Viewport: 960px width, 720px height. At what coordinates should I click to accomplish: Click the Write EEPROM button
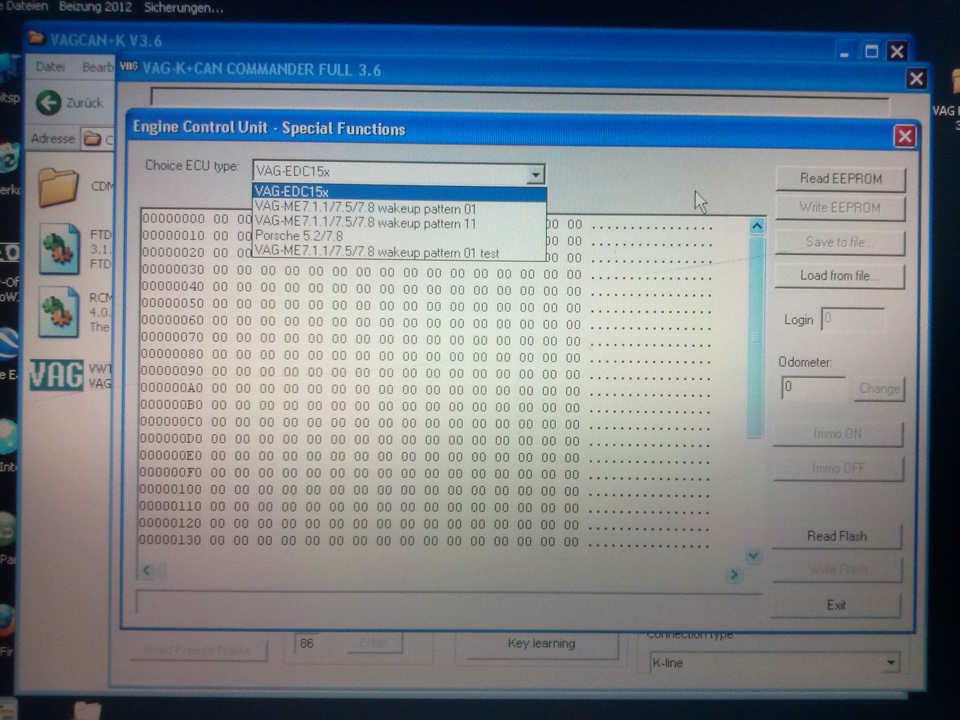[x=840, y=208]
